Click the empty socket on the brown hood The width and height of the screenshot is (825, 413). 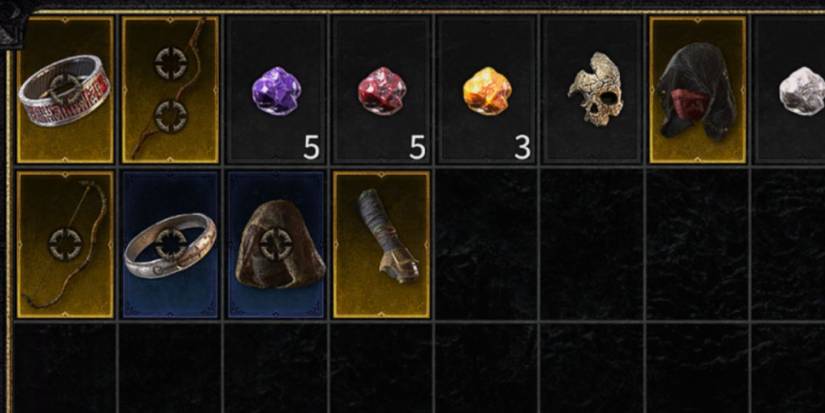276,244
